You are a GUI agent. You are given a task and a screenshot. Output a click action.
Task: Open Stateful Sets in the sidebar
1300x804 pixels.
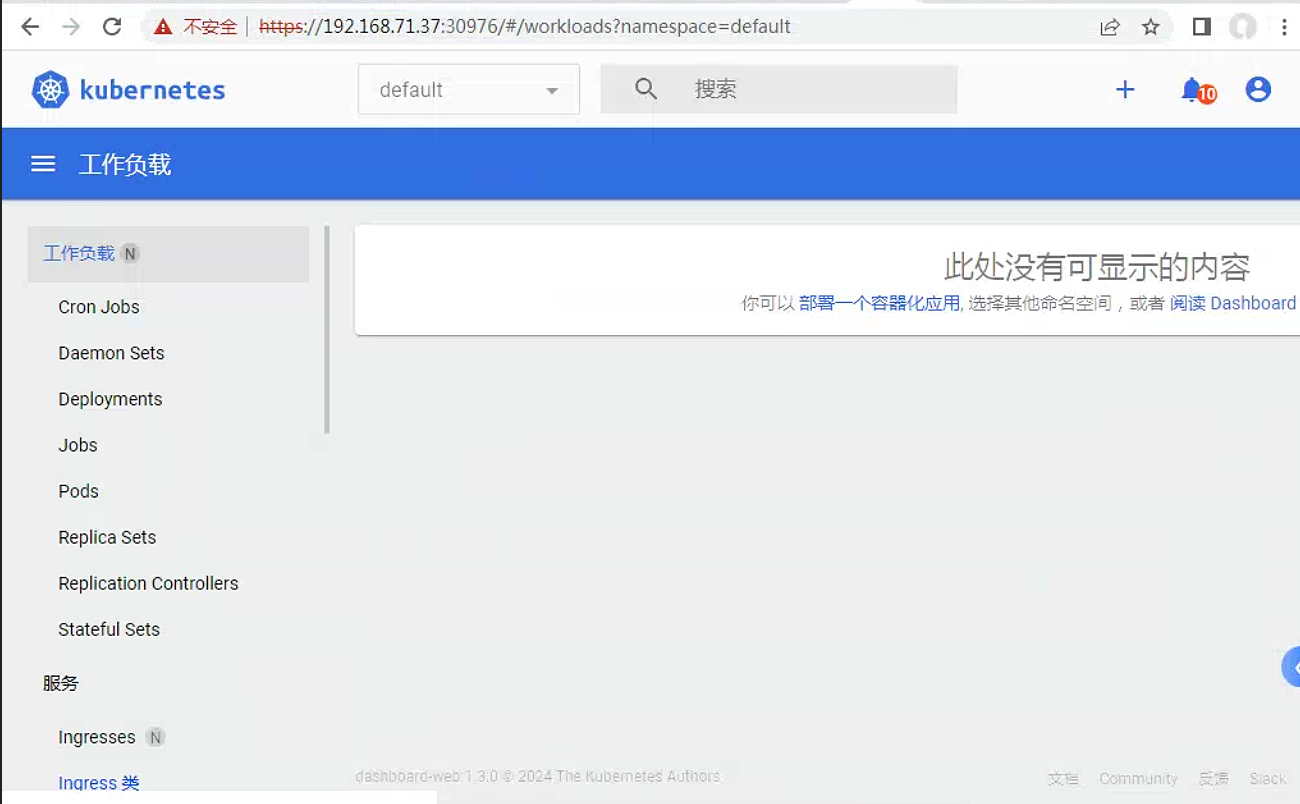[x=109, y=629]
